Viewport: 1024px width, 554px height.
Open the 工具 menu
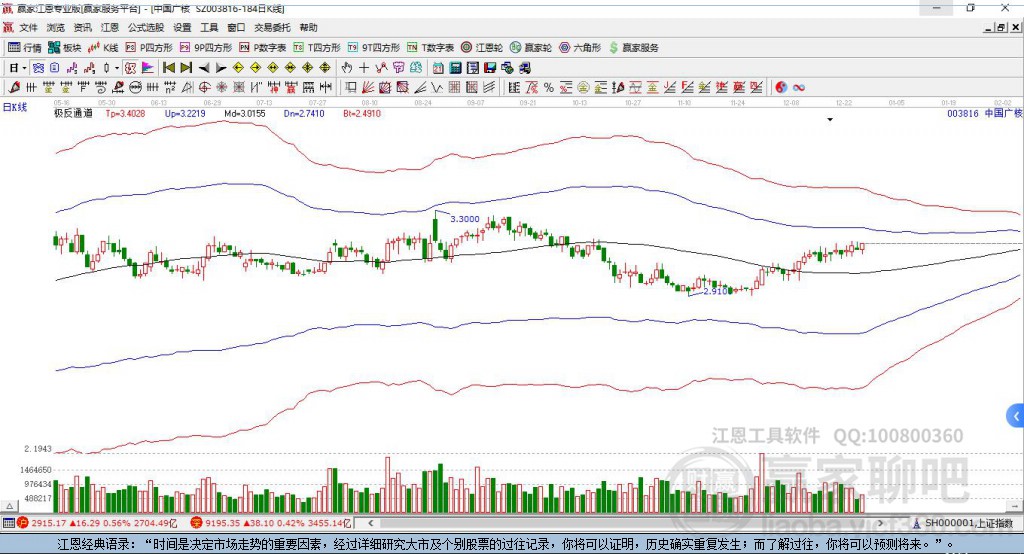coord(209,27)
